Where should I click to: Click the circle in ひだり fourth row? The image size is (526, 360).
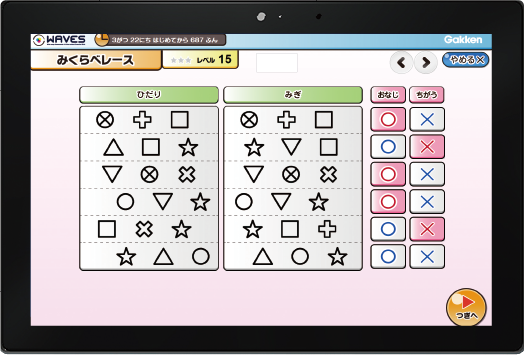point(125,202)
